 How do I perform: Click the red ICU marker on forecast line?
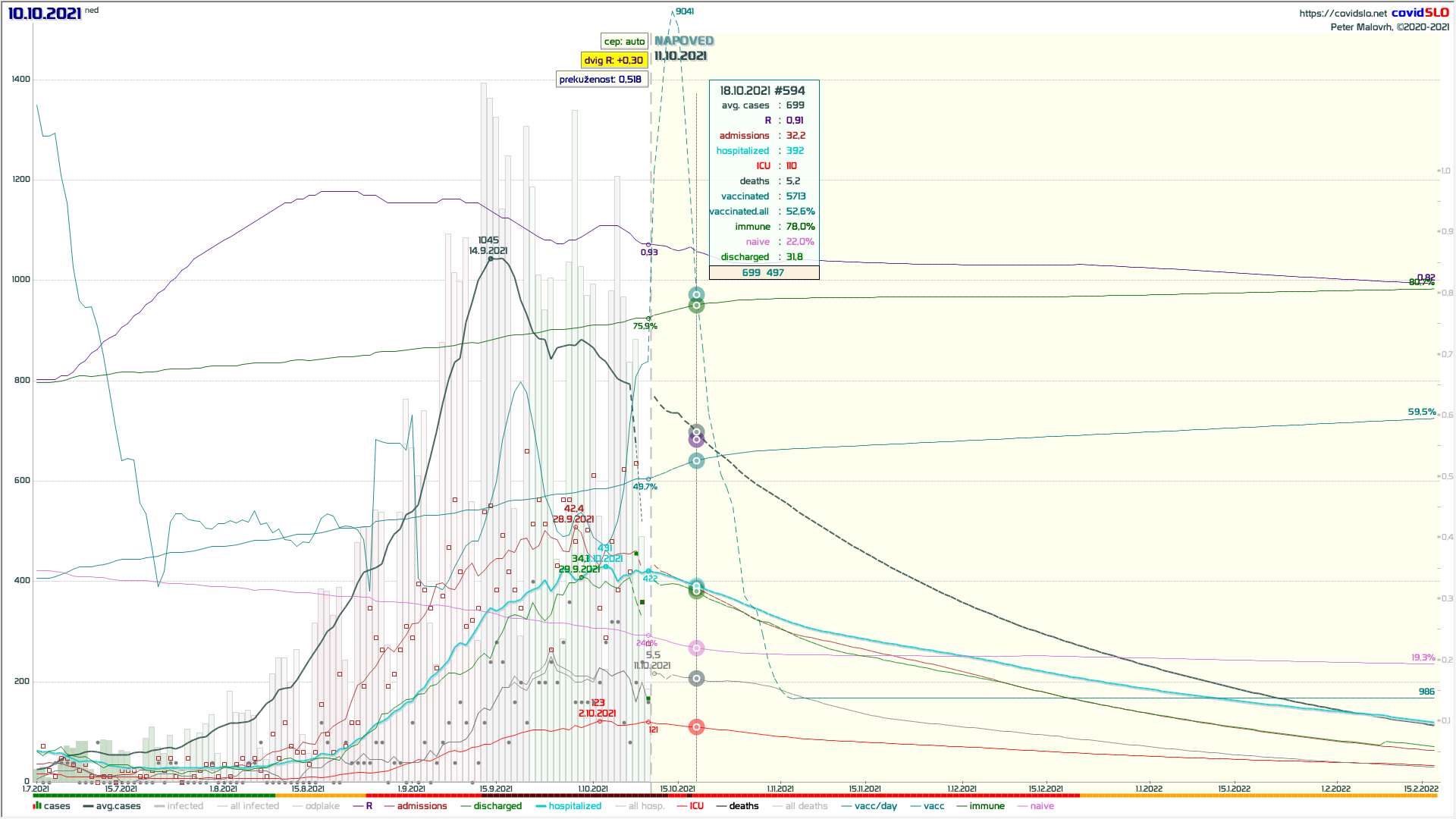click(696, 727)
